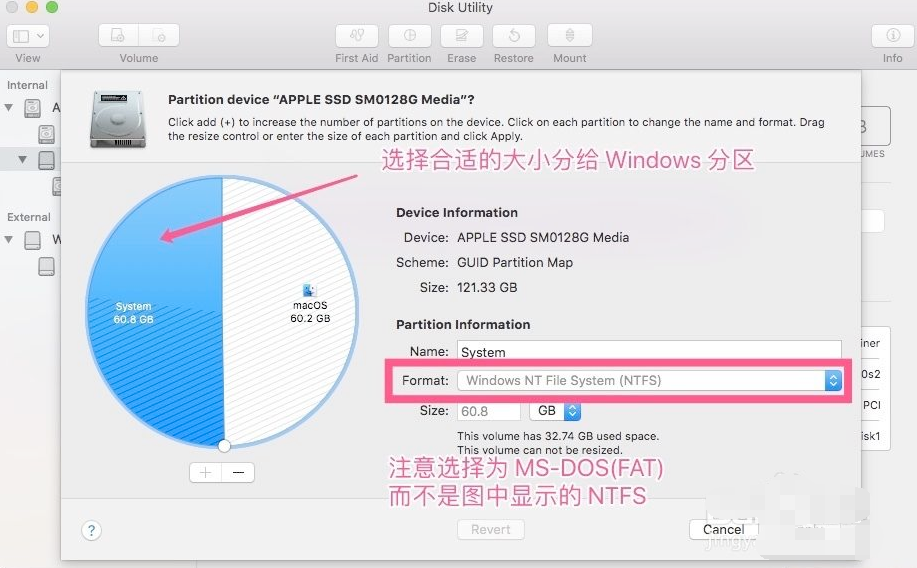
Task: Collapse the Internal disk disclosure triangle
Action: (x=9, y=107)
